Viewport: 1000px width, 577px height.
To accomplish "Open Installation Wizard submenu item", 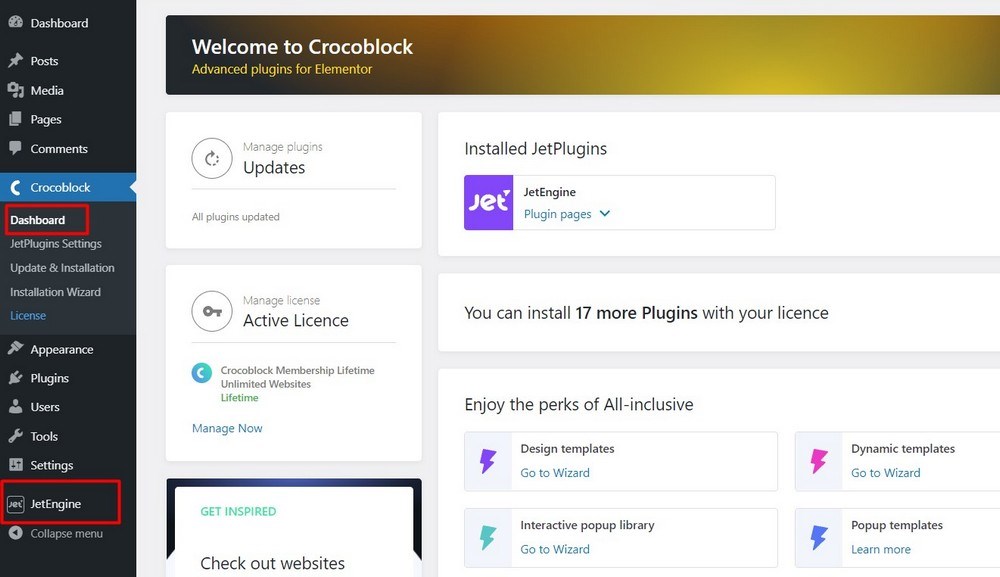I will pyautogui.click(x=55, y=292).
